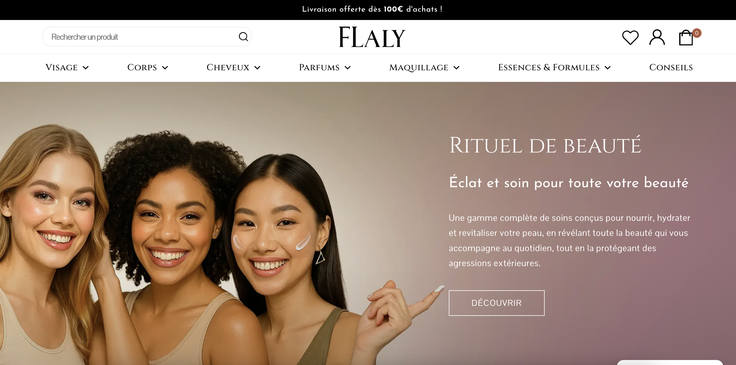This screenshot has width=736, height=365.
Task: Expand the Parfums menu chevron
Action: click(x=347, y=68)
